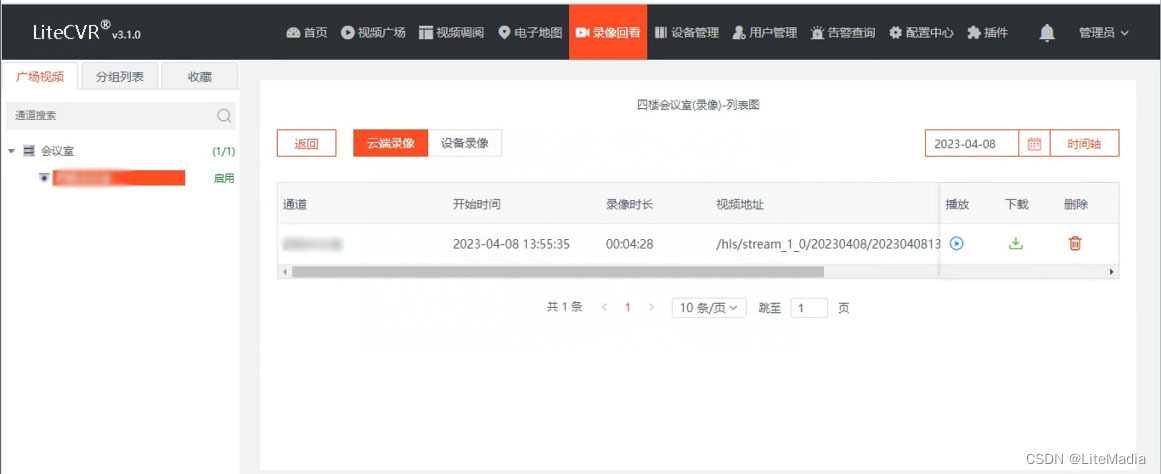Click the 通道 column header
Image resolution: width=1161 pixels, height=474 pixels.
pos(295,204)
